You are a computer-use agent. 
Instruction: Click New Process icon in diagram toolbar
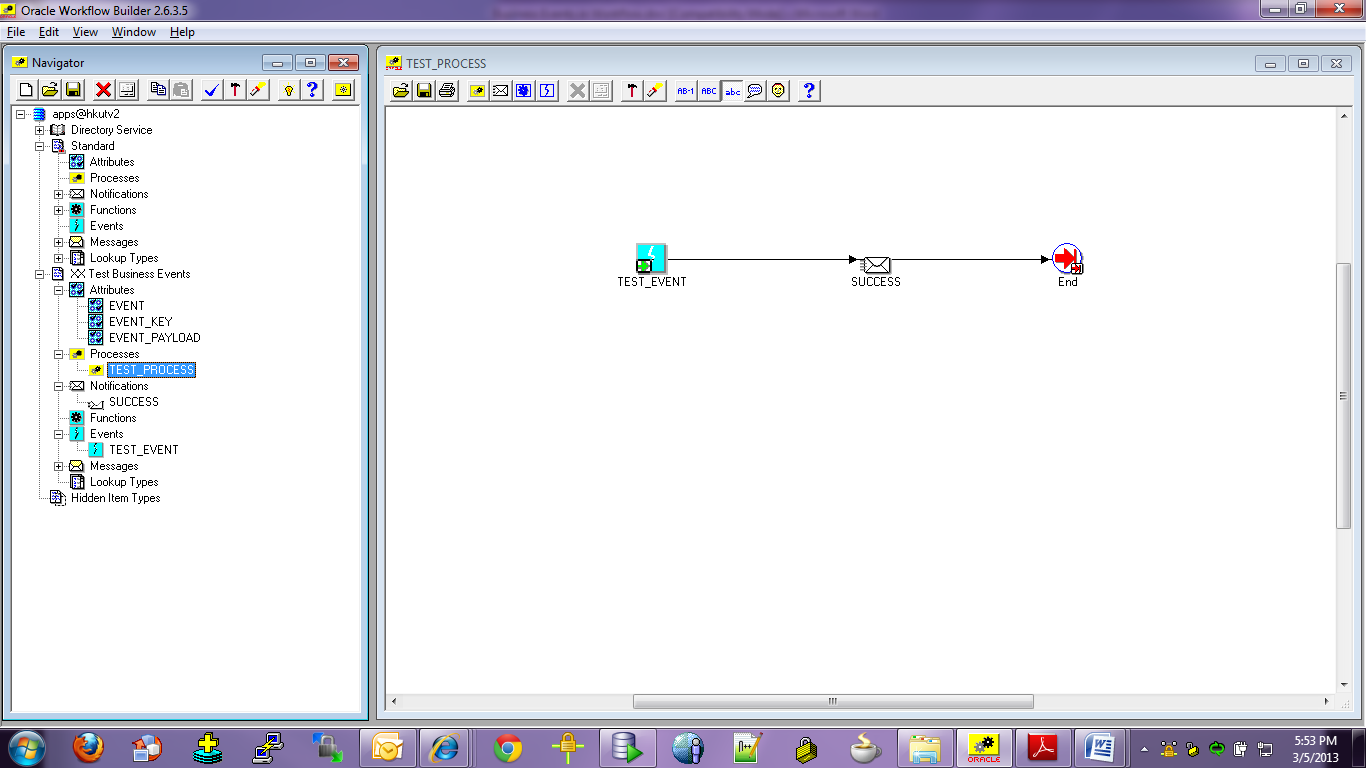click(478, 91)
